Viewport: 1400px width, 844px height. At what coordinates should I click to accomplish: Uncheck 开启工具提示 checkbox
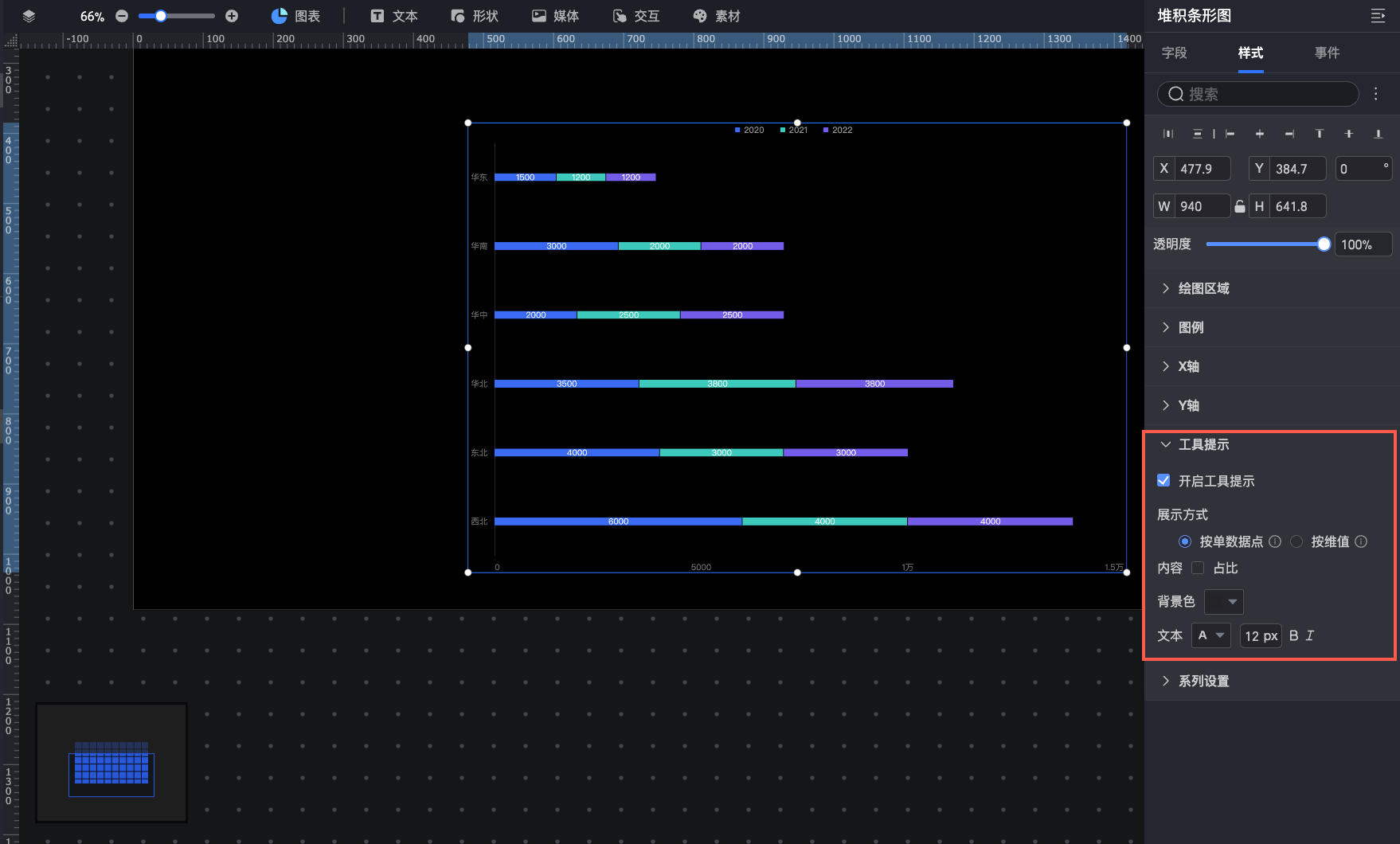point(1163,480)
